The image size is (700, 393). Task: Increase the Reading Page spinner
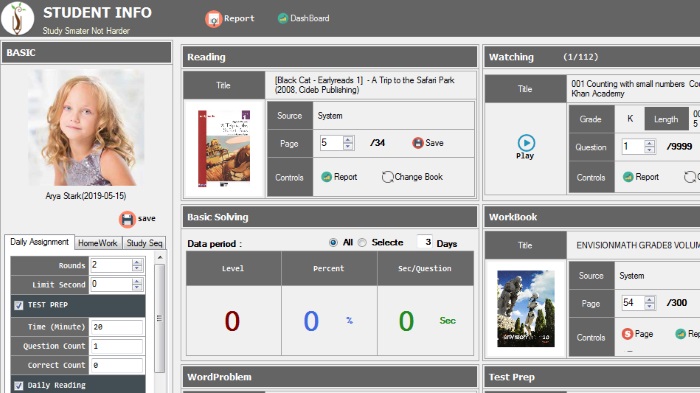coord(348,140)
